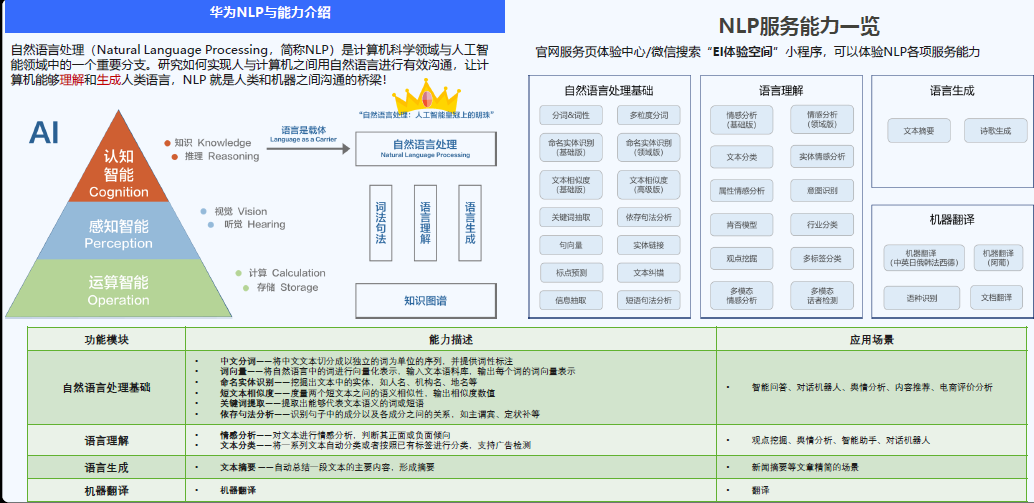Click the 能力描述 table column header
1034x503 pixels.
451,340
